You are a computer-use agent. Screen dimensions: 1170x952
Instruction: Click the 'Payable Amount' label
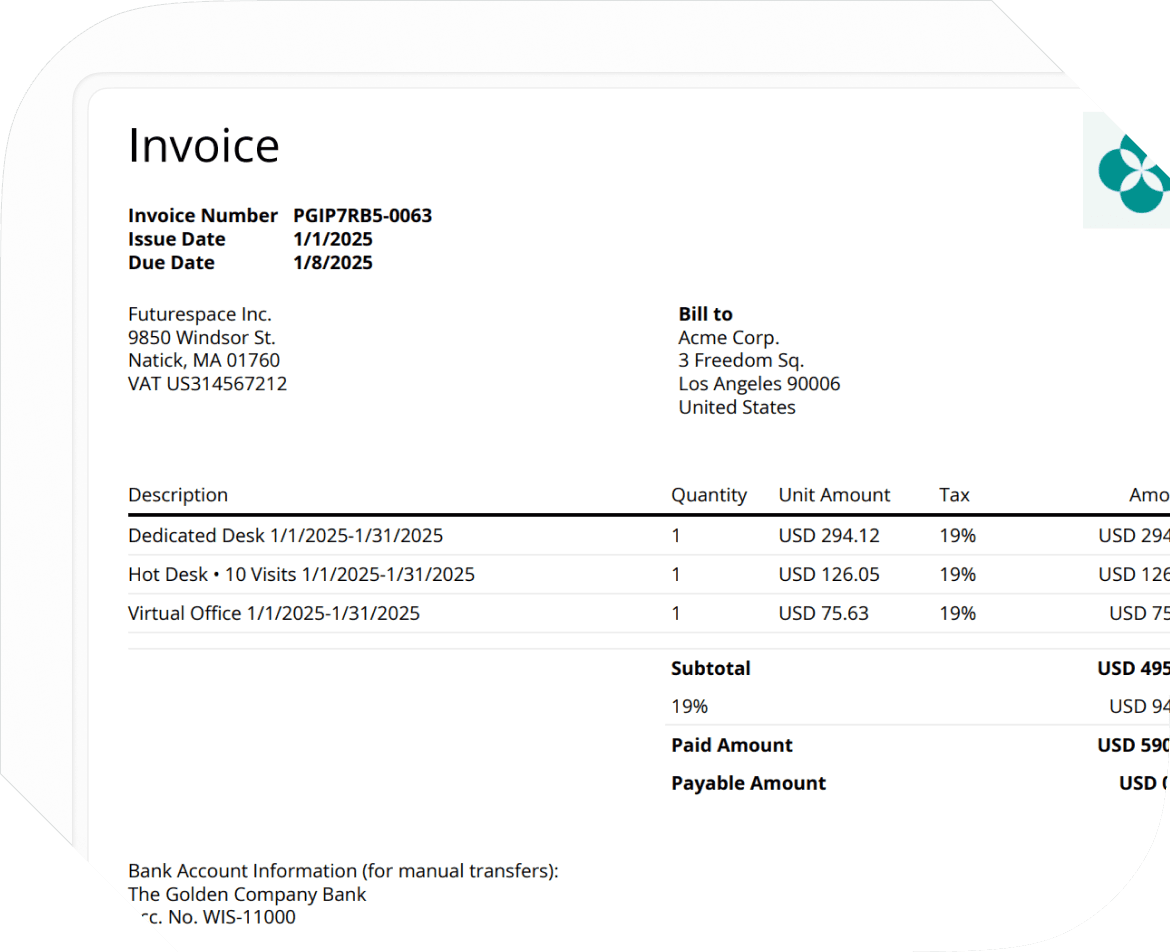coord(748,783)
